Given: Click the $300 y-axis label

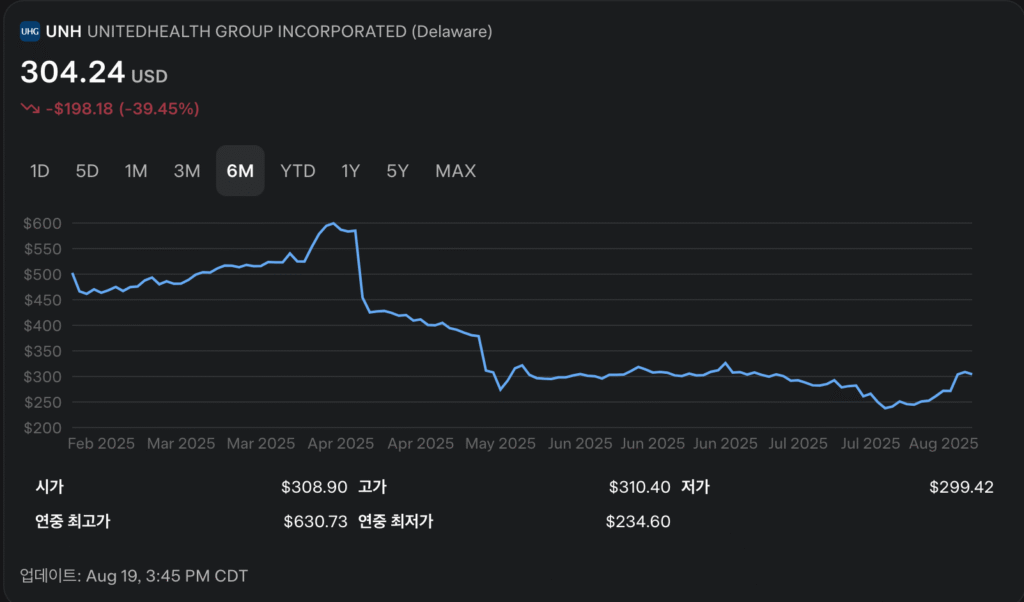Looking at the screenshot, I should click(42, 377).
